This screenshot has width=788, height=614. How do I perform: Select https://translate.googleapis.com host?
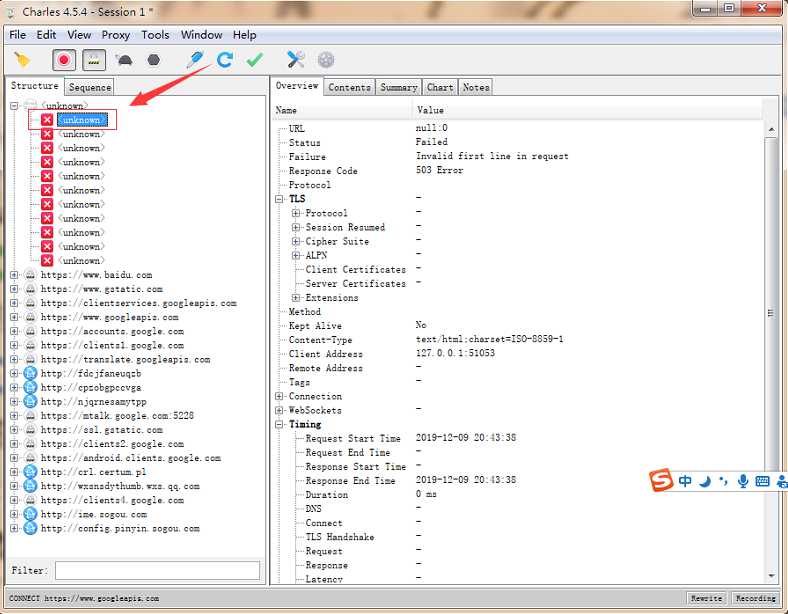pyautogui.click(x=125, y=359)
